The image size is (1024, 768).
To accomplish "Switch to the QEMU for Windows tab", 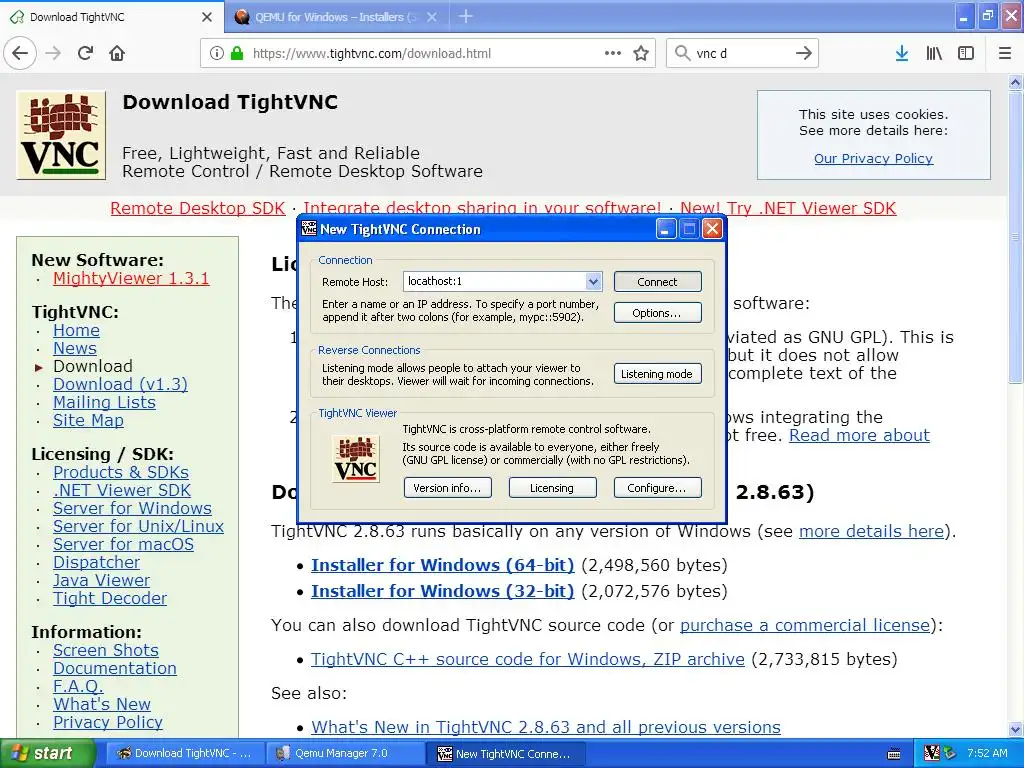I will [336, 17].
